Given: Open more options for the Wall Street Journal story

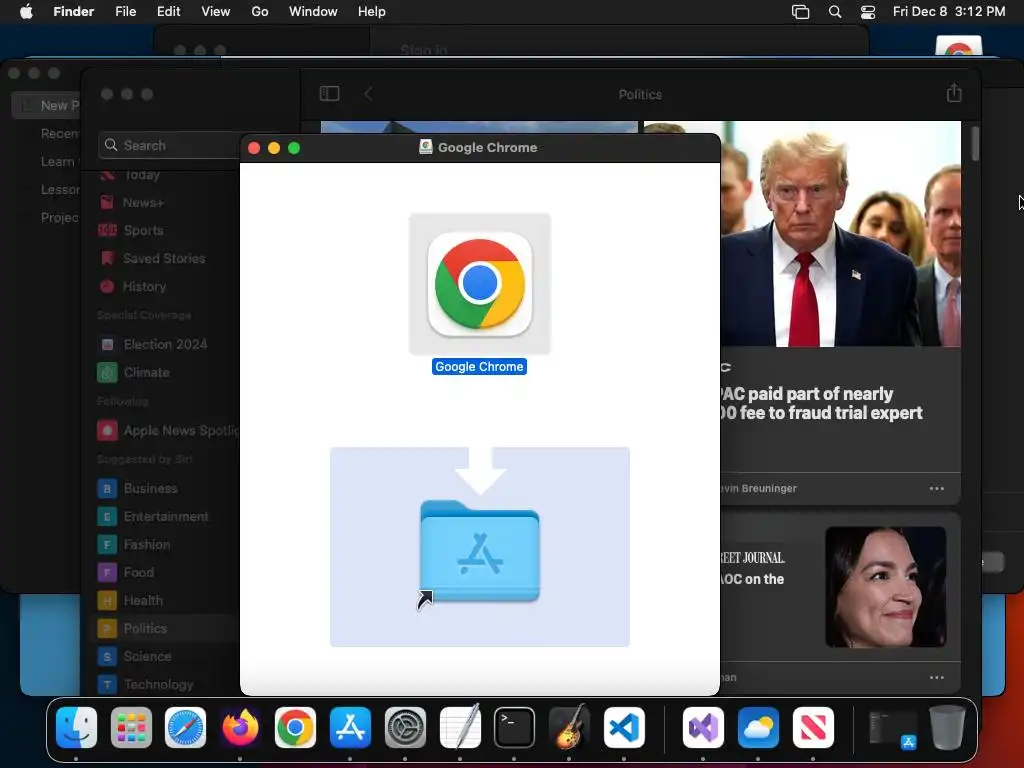Looking at the screenshot, I should point(936,677).
